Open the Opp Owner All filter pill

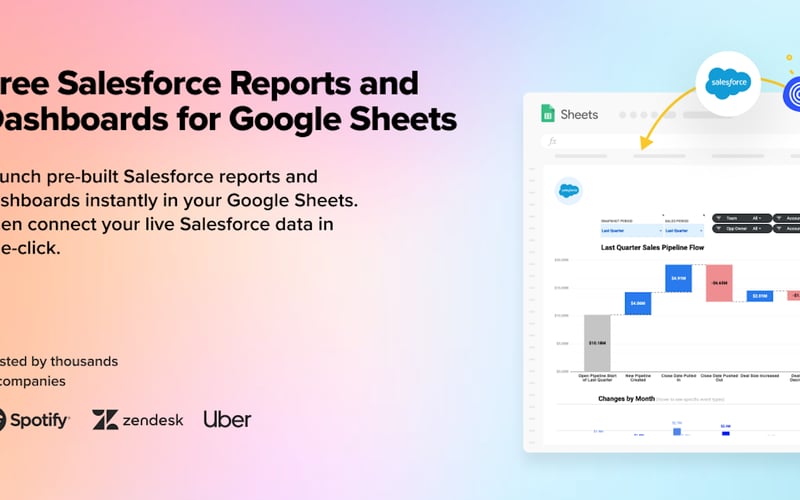pos(742,229)
